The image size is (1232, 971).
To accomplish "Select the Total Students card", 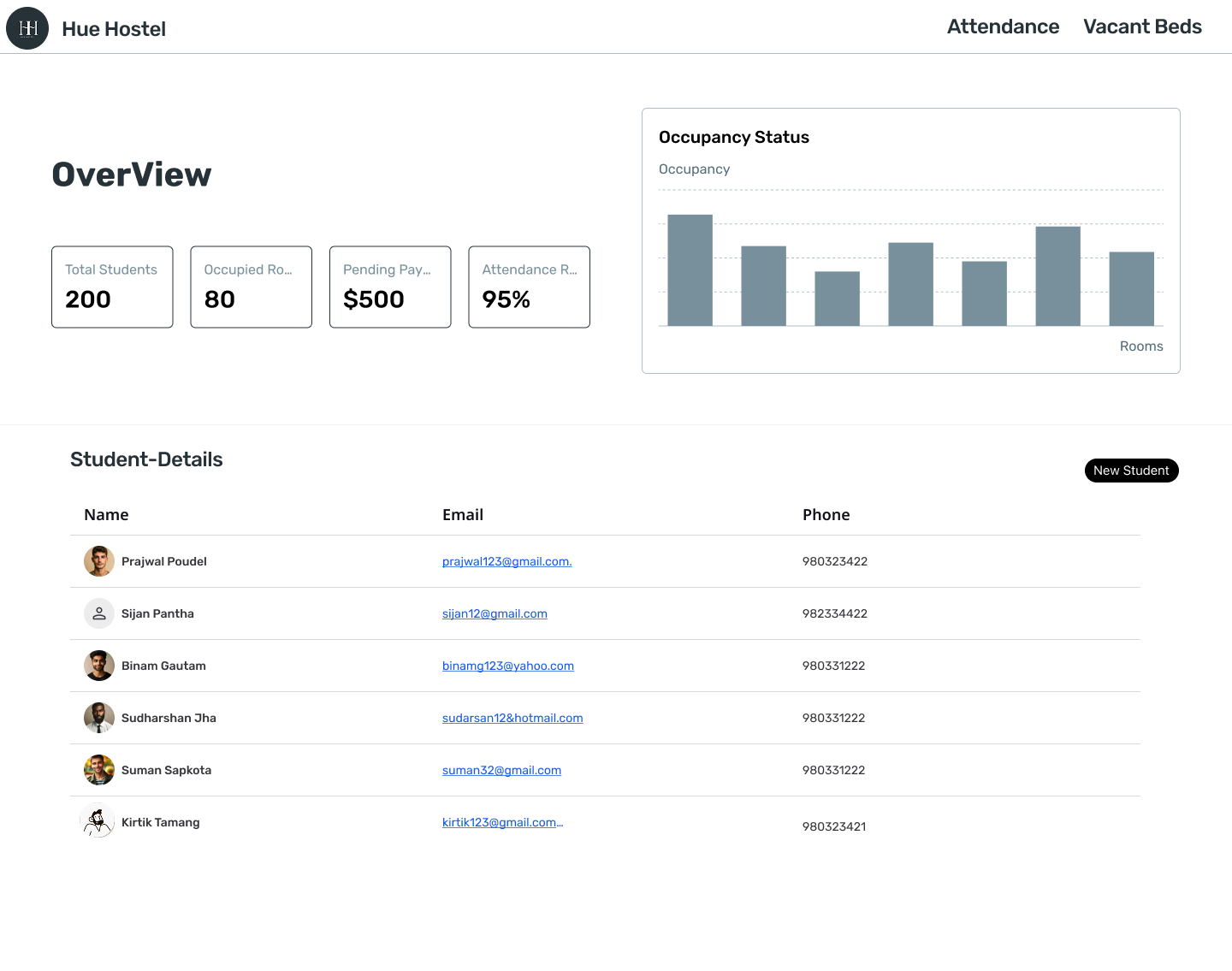I will pyautogui.click(x=112, y=287).
